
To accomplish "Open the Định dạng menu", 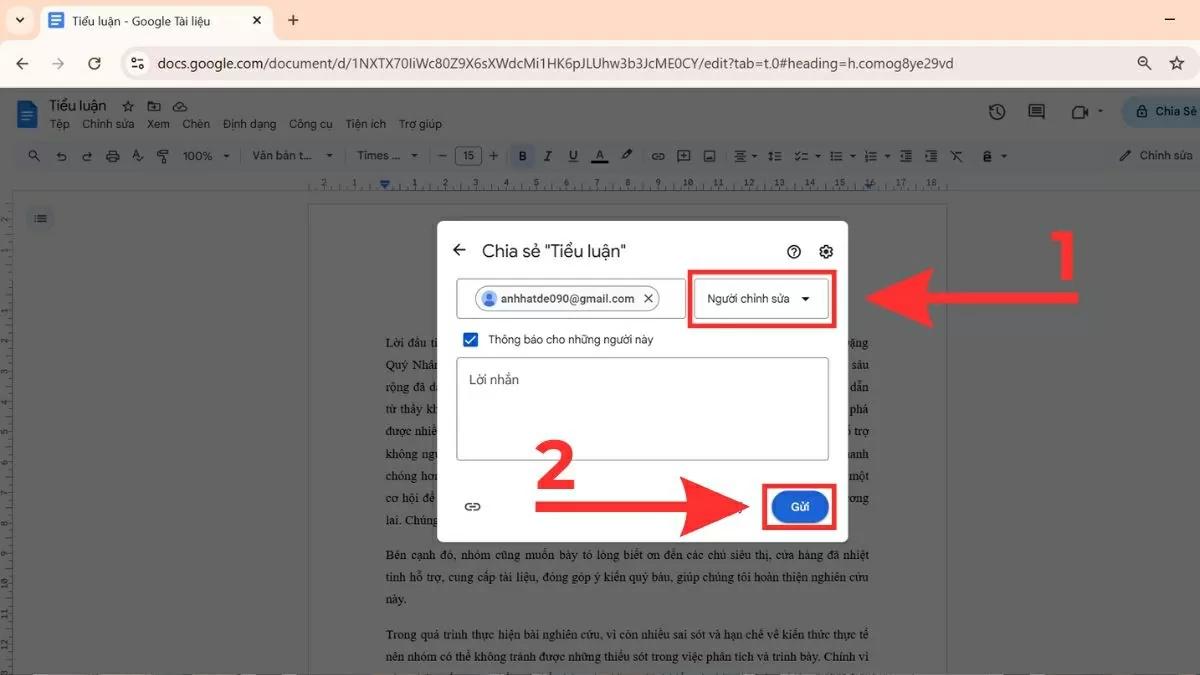I will click(x=249, y=124).
